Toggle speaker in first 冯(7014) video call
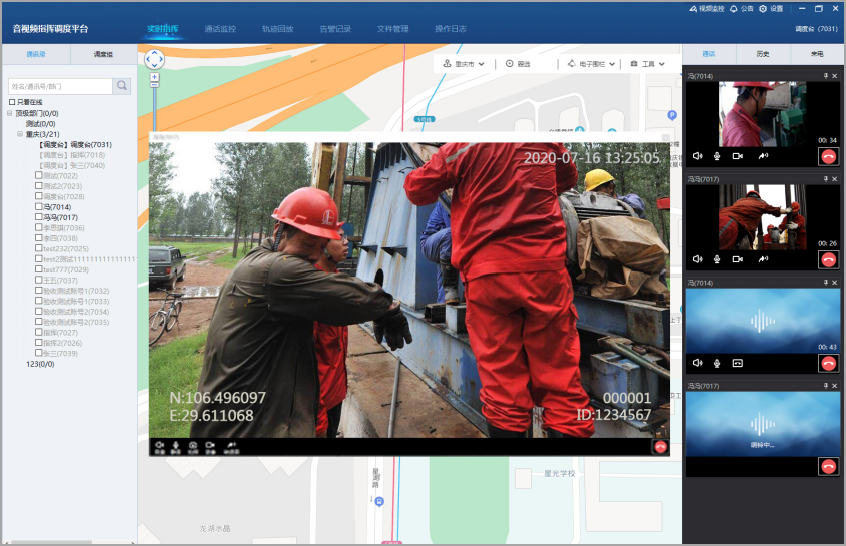846x546 pixels. 697,156
